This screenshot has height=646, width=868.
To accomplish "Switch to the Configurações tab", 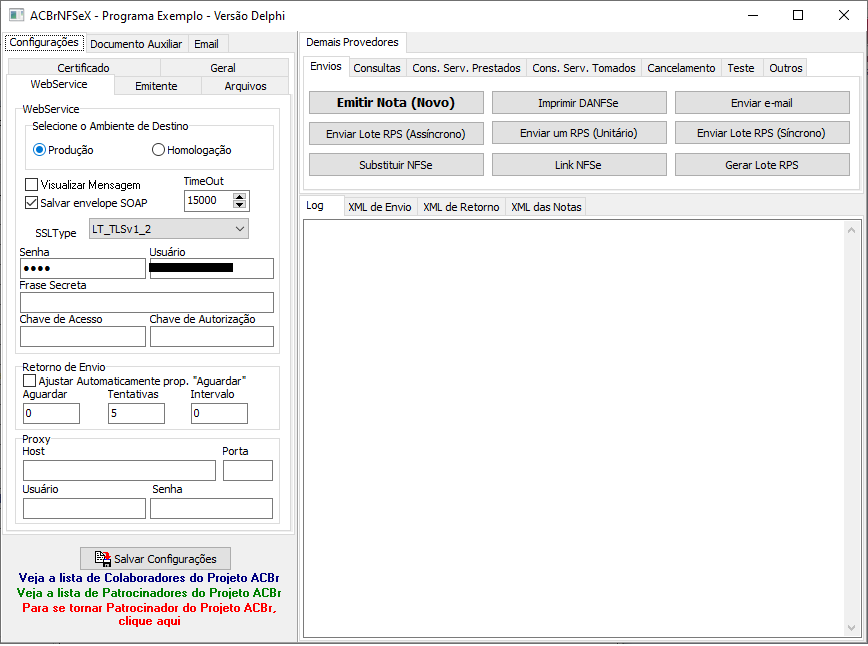I will pyautogui.click(x=44, y=43).
